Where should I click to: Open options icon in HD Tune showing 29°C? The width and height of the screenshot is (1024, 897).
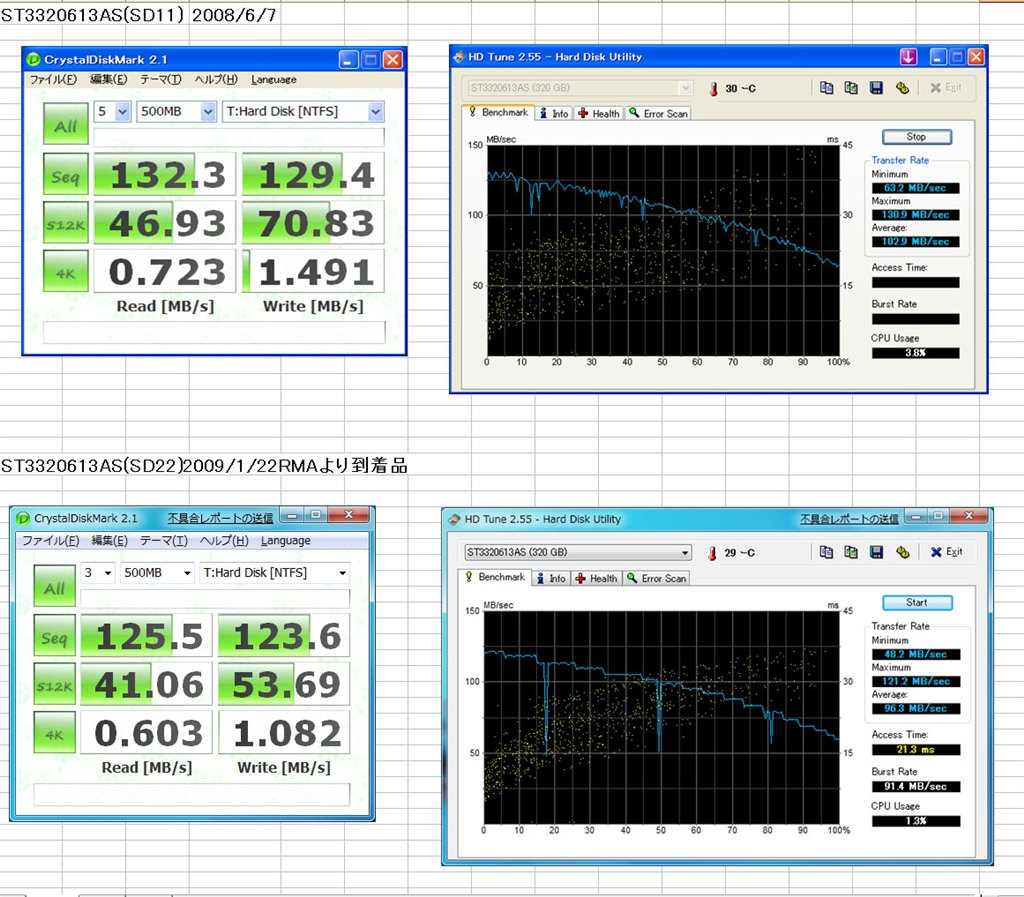(x=901, y=552)
